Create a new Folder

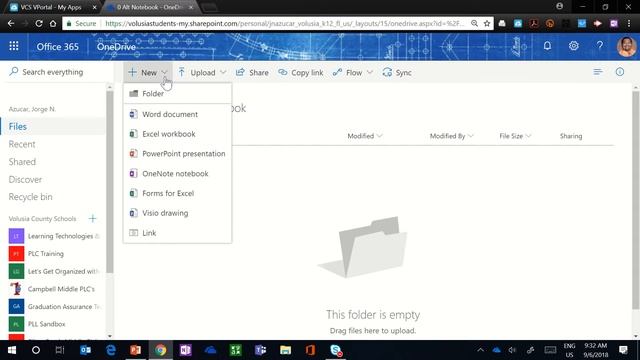(x=178, y=93)
